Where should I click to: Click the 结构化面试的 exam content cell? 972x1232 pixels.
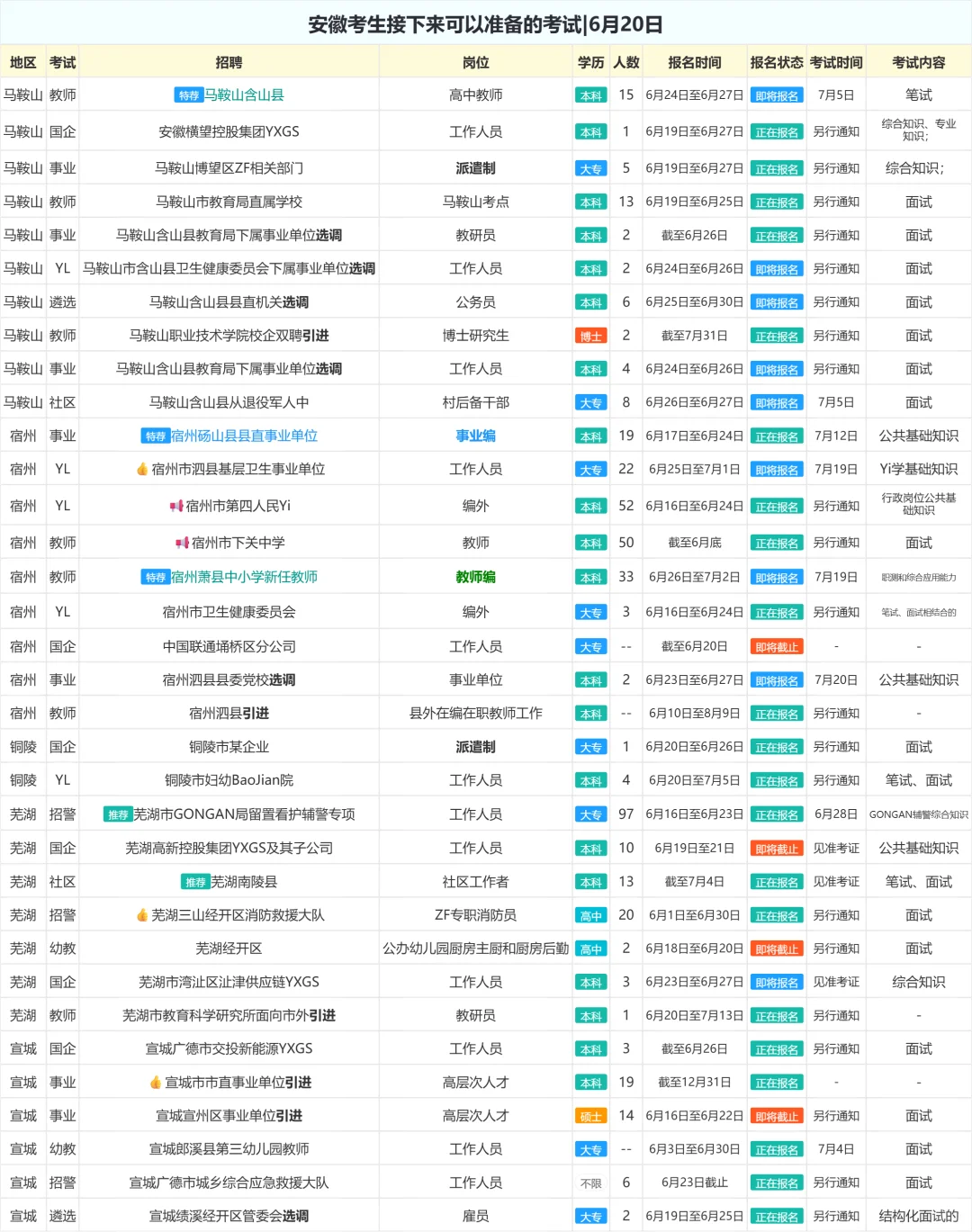(x=918, y=1216)
